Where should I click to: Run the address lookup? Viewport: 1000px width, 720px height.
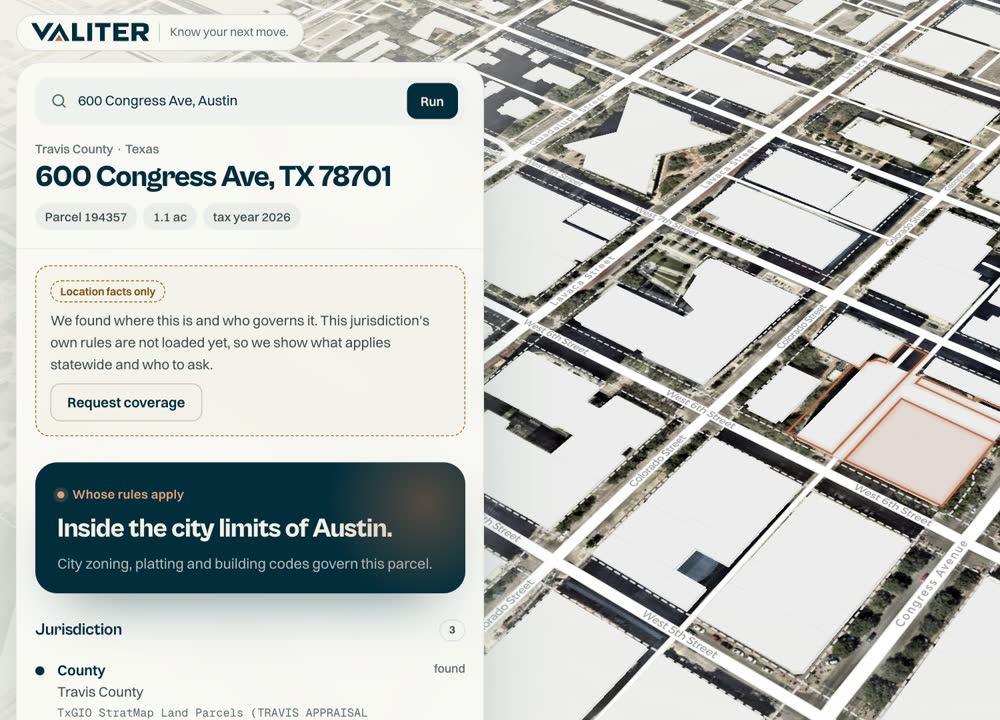(432, 101)
